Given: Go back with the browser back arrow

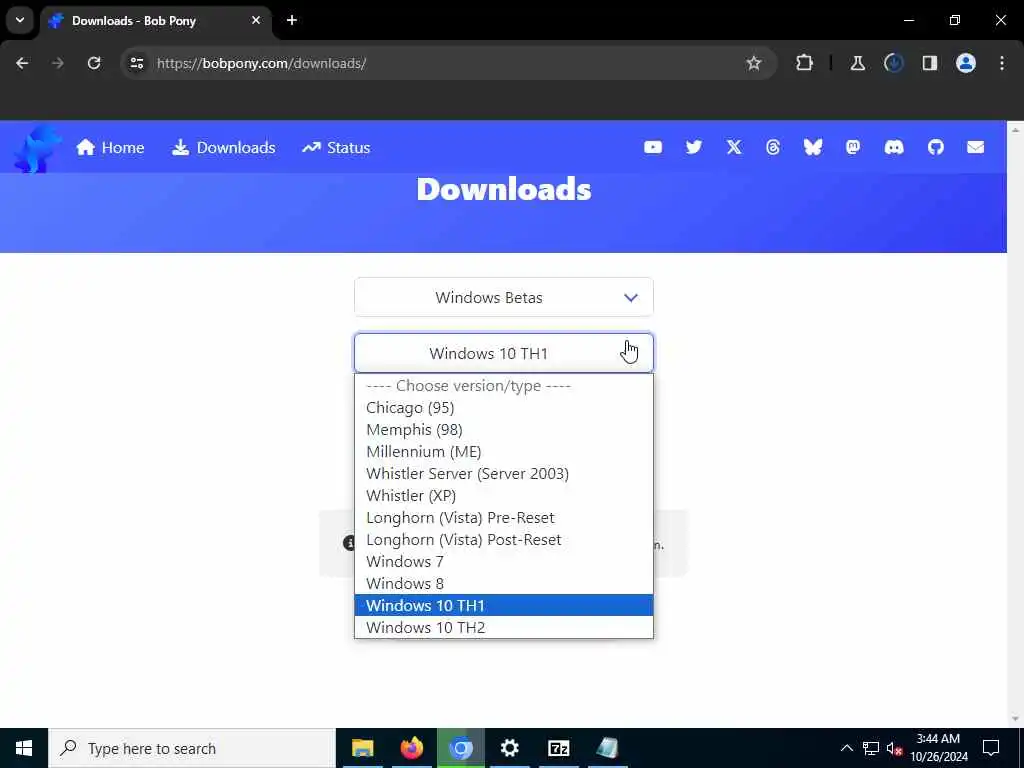Looking at the screenshot, I should click(22, 63).
